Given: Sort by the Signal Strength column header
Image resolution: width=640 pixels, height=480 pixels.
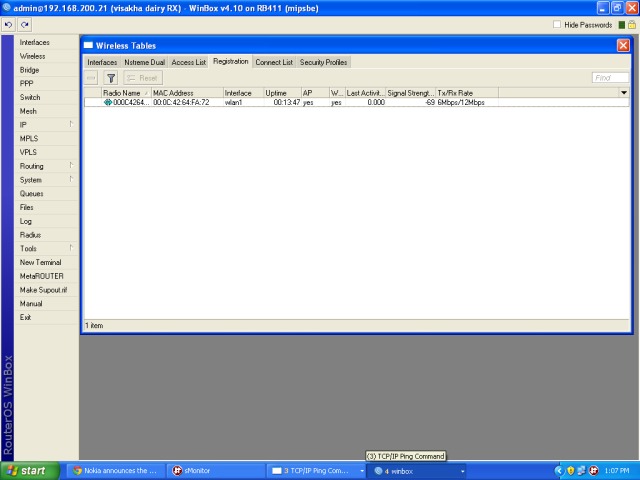Looking at the screenshot, I should [411, 93].
